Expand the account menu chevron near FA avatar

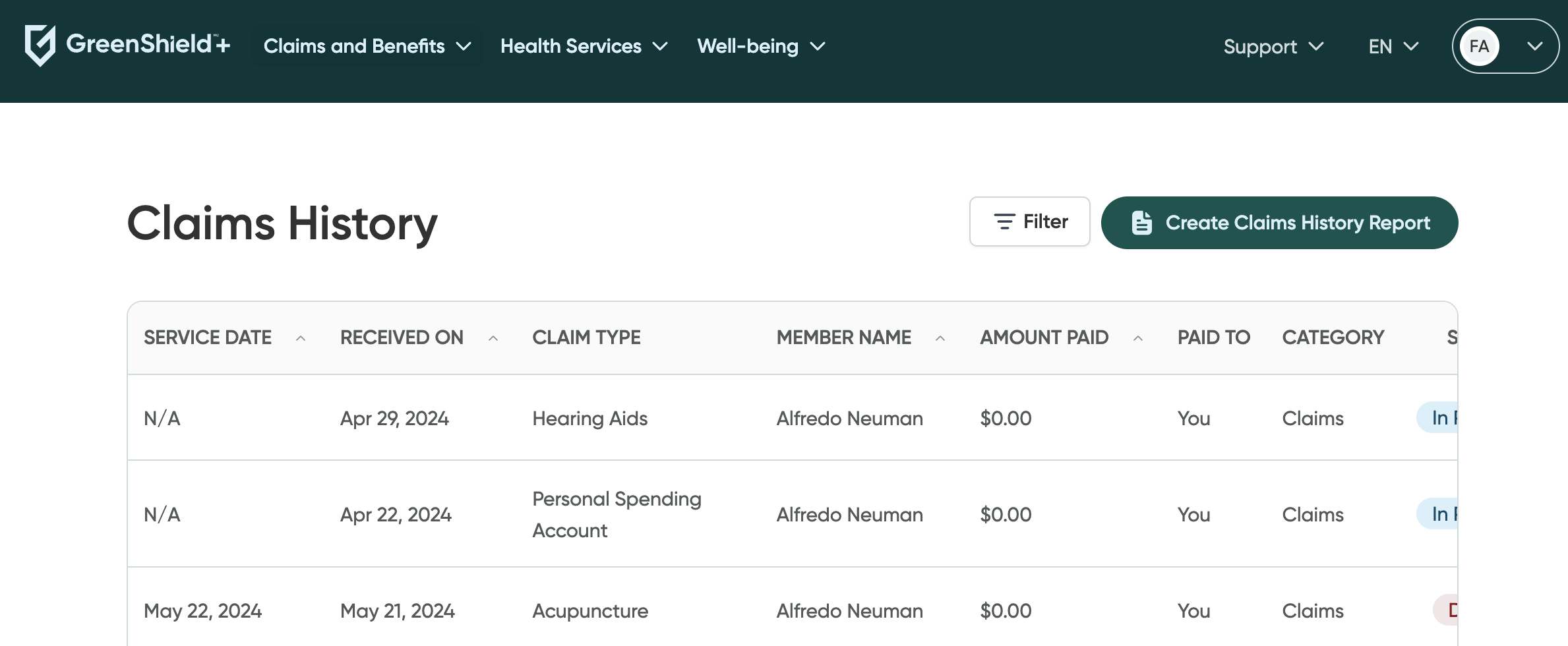tap(1536, 46)
